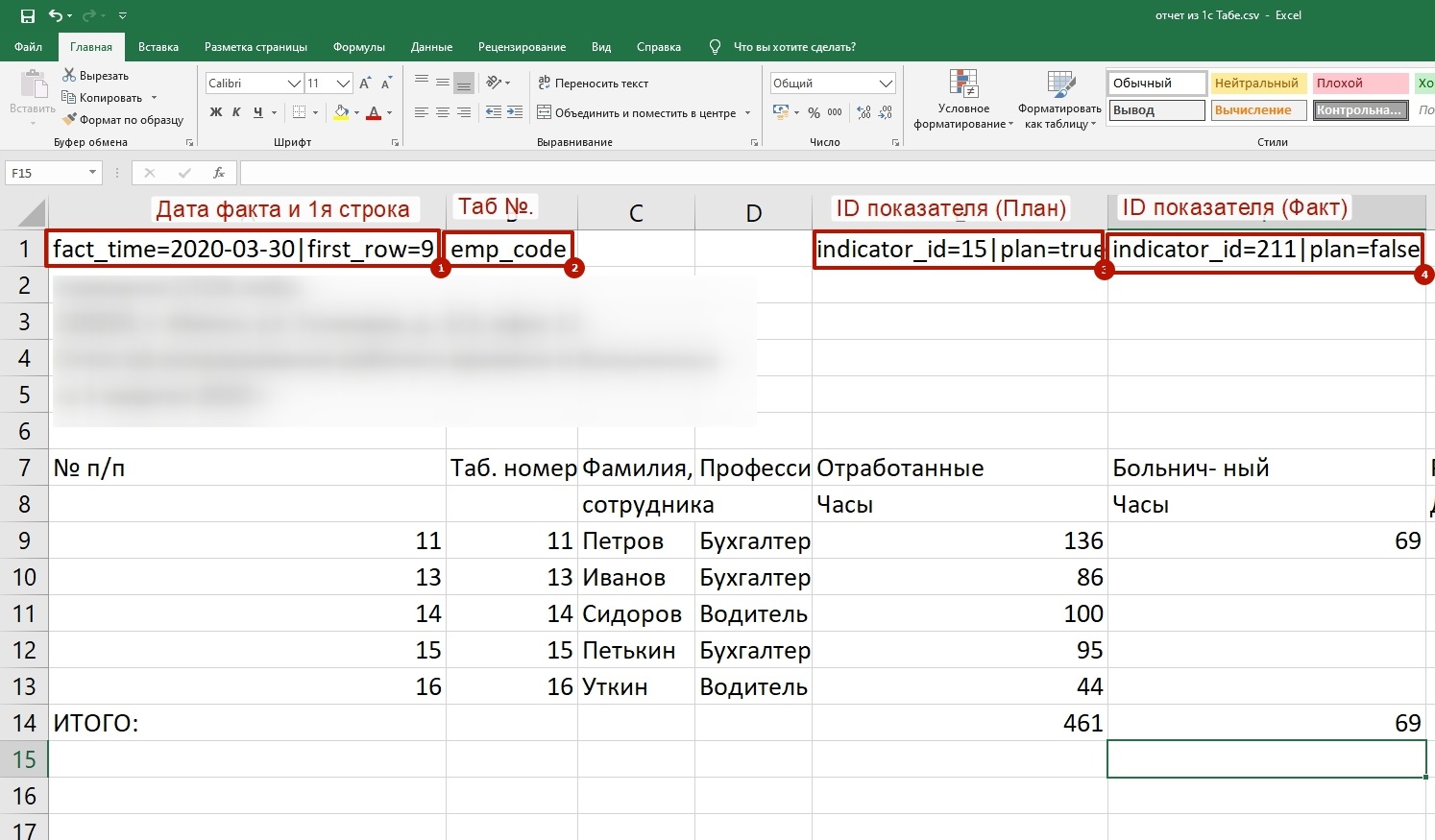Expand the number format dropdown showing Общий

tap(886, 84)
